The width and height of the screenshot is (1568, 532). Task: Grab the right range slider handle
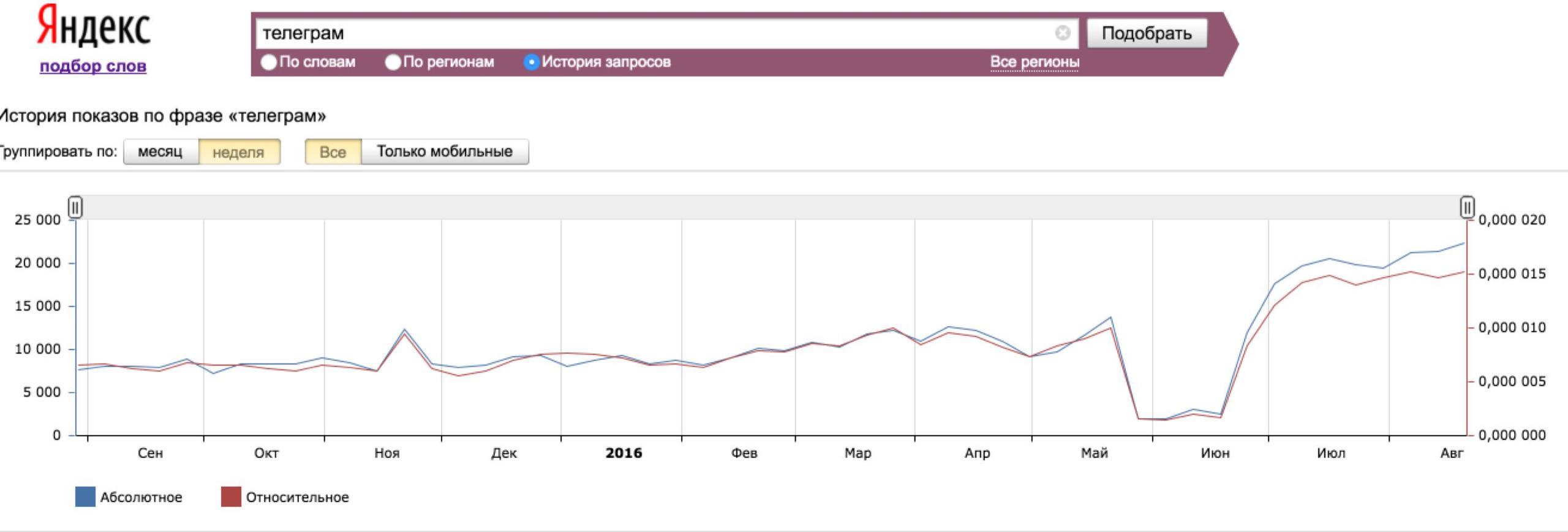point(1468,207)
